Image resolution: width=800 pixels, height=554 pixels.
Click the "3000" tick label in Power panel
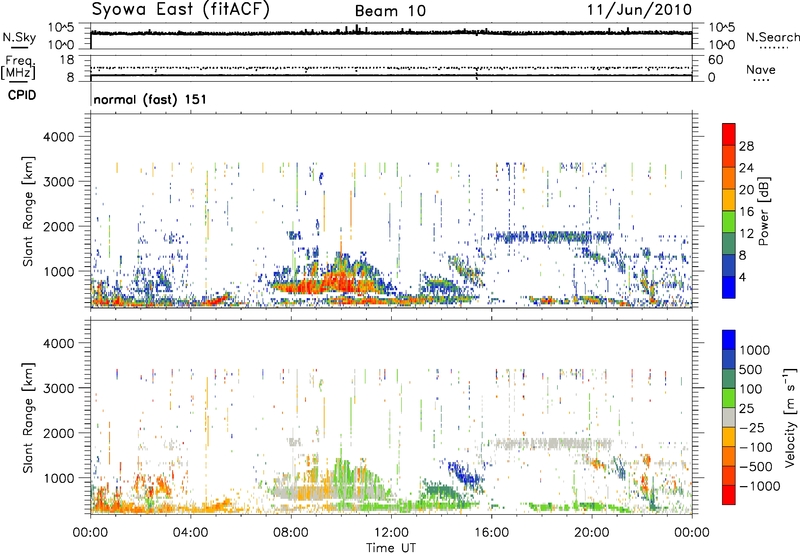(59, 182)
